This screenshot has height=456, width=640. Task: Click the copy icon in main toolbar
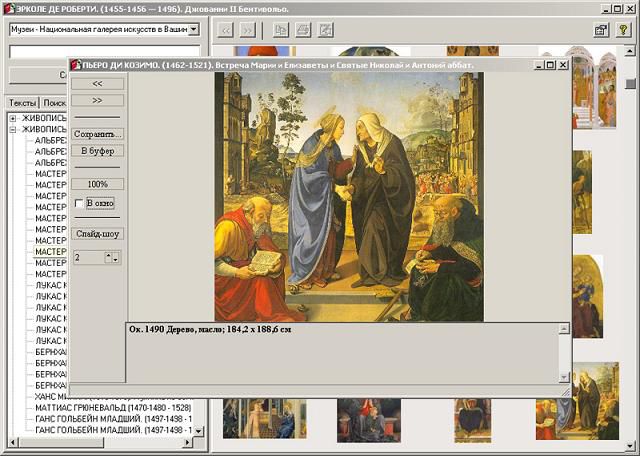(x=281, y=30)
